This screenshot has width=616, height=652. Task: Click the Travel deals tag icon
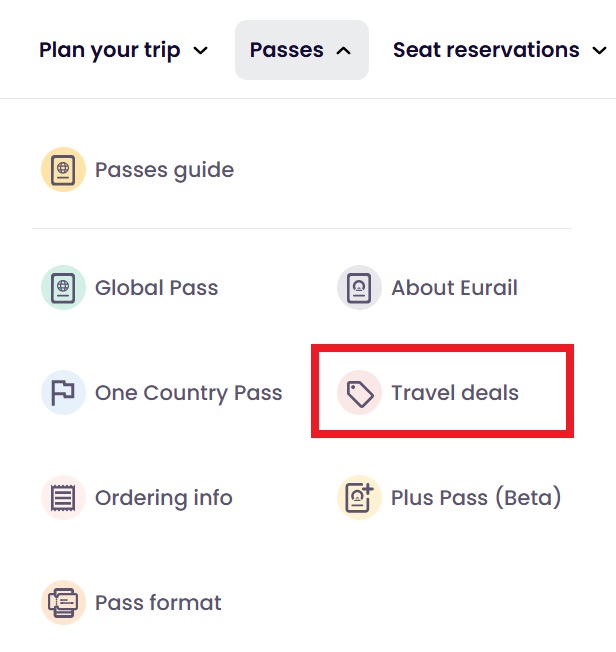[x=359, y=392]
